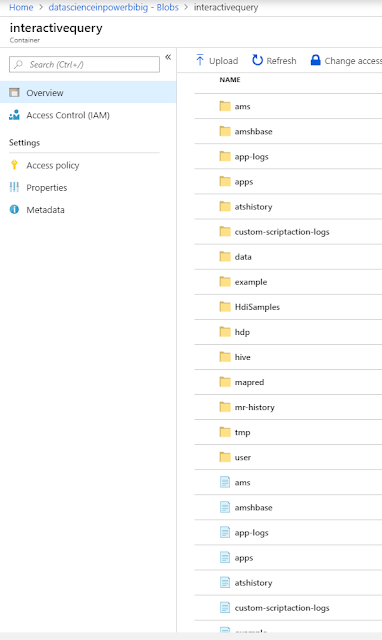Open the custom-scriptaction-logs folder
Image resolution: width=382 pixels, height=640 pixels.
288,232
